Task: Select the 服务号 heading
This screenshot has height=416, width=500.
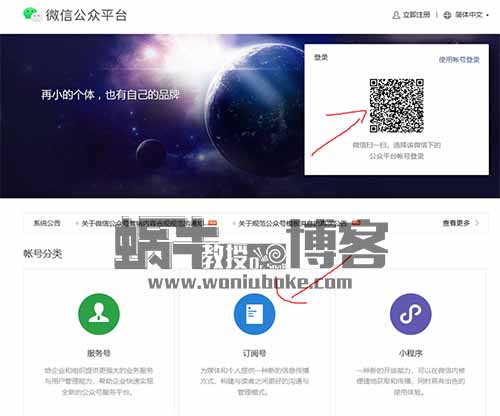Action: pyautogui.click(x=99, y=353)
